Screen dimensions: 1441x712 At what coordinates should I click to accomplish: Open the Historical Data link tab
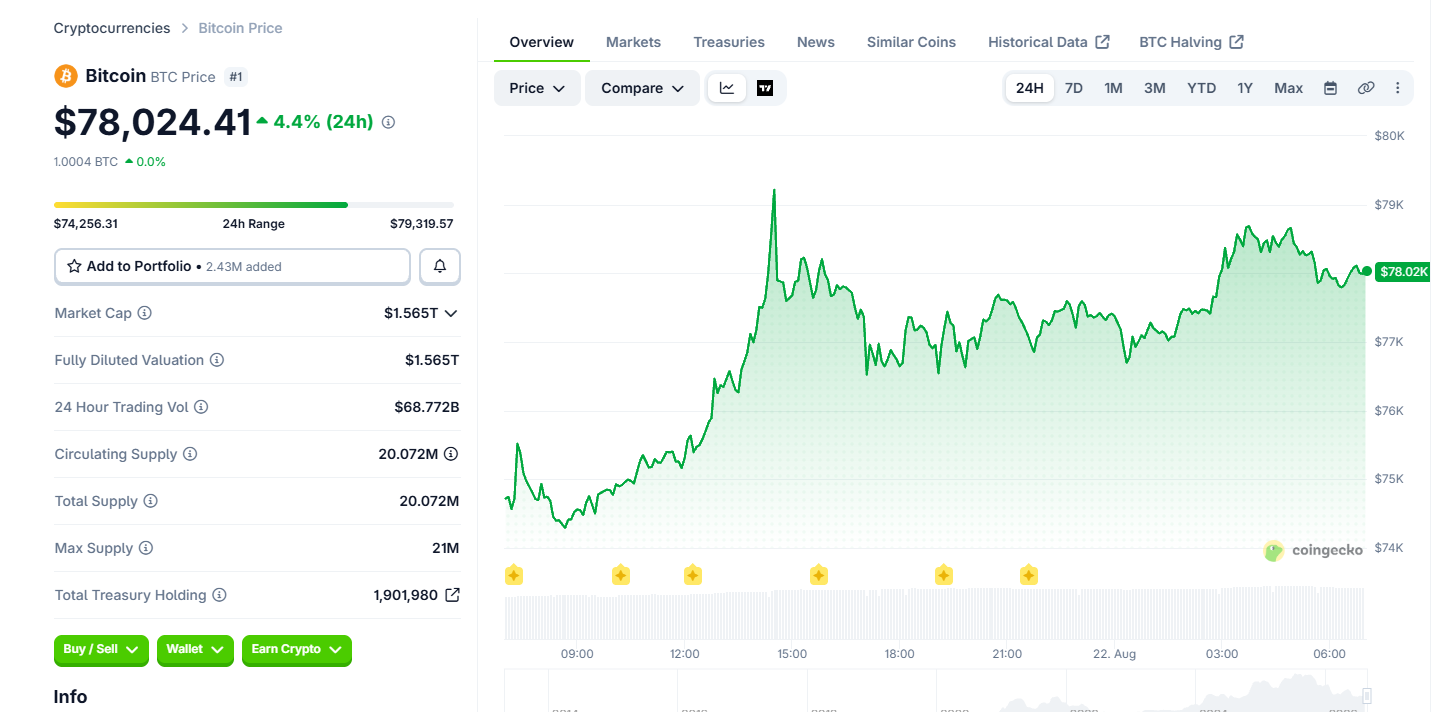click(1049, 42)
